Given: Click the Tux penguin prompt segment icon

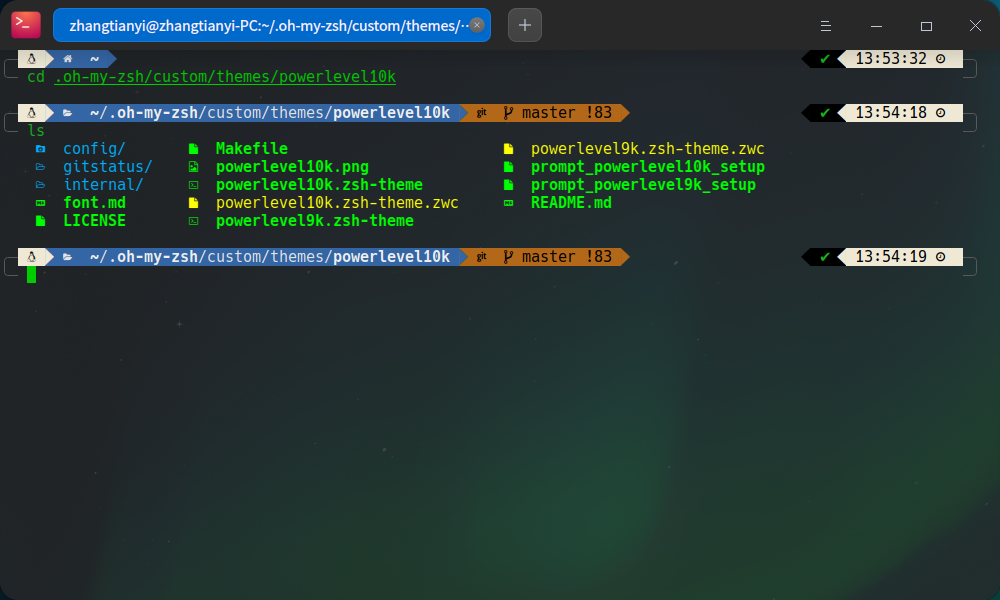Looking at the screenshot, I should tap(34, 112).
